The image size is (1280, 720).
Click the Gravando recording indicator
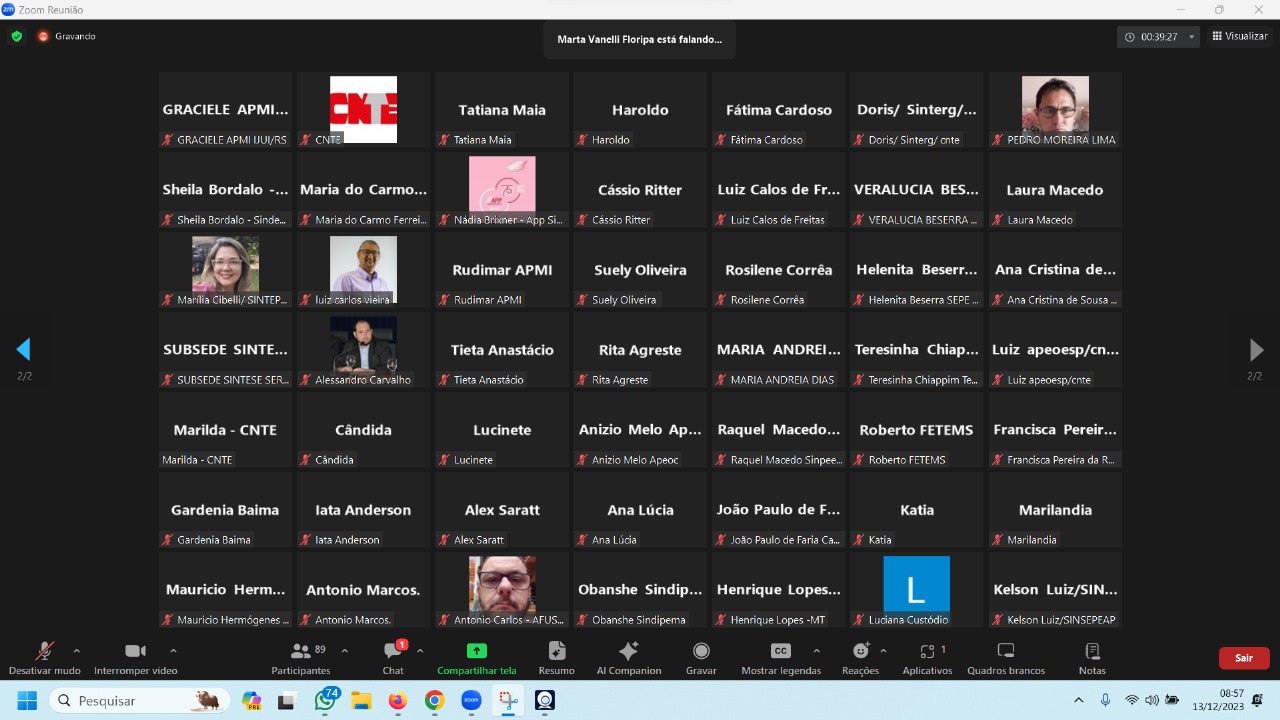(x=67, y=36)
